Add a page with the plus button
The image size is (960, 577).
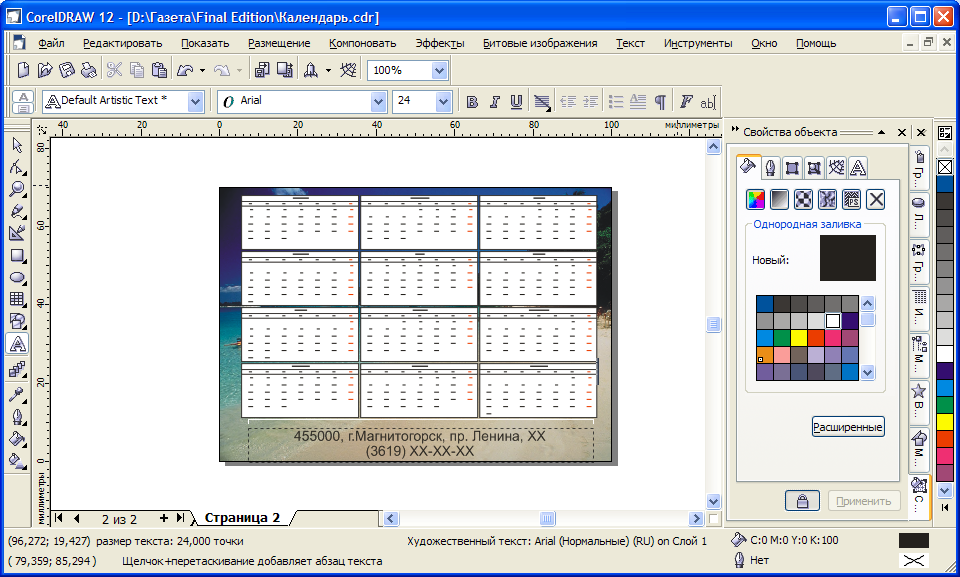(163, 518)
